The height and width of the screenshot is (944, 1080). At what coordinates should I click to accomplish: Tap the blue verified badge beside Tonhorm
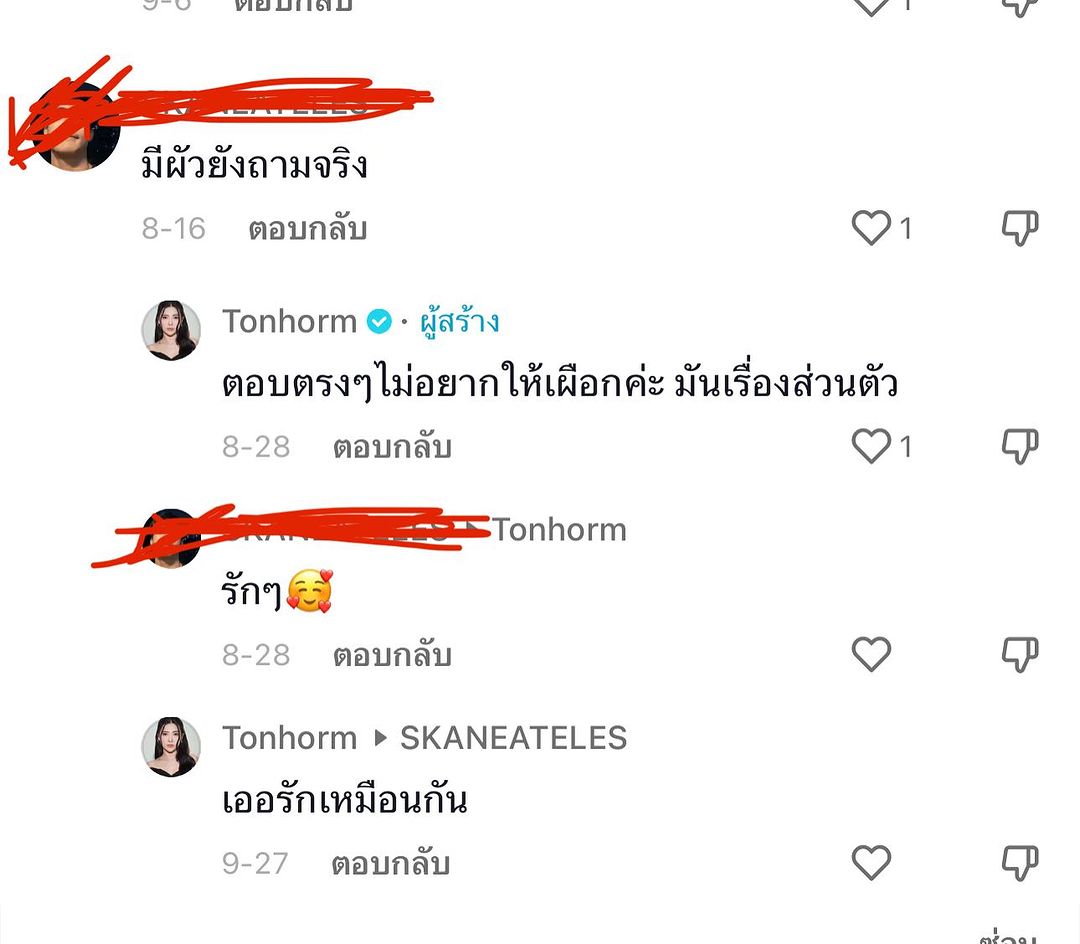coord(379,322)
